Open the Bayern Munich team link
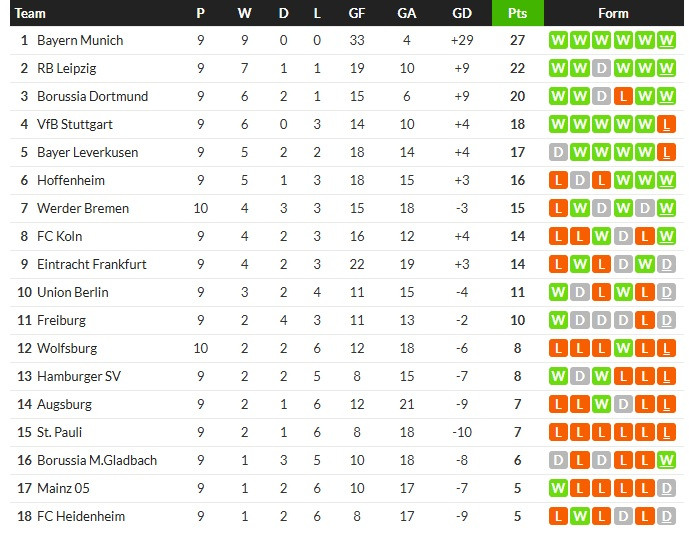Image resolution: width=689 pixels, height=540 pixels. [x=80, y=41]
